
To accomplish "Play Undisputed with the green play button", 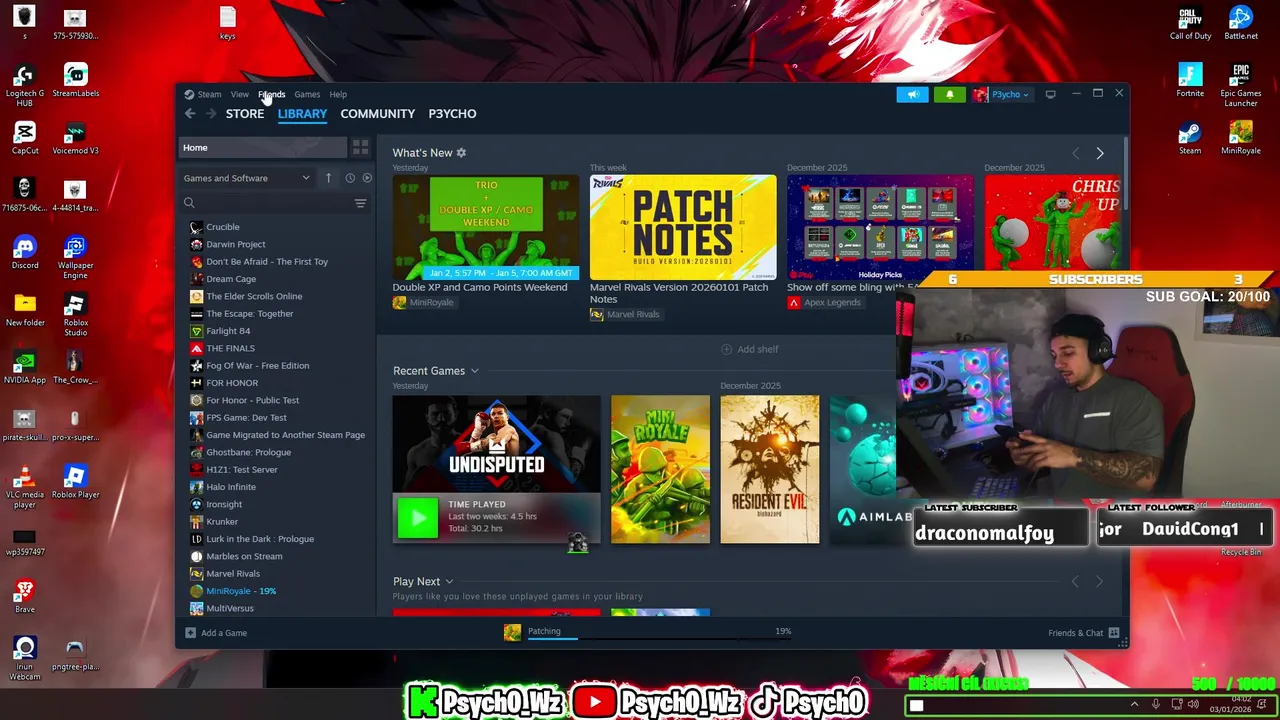I will (x=418, y=518).
